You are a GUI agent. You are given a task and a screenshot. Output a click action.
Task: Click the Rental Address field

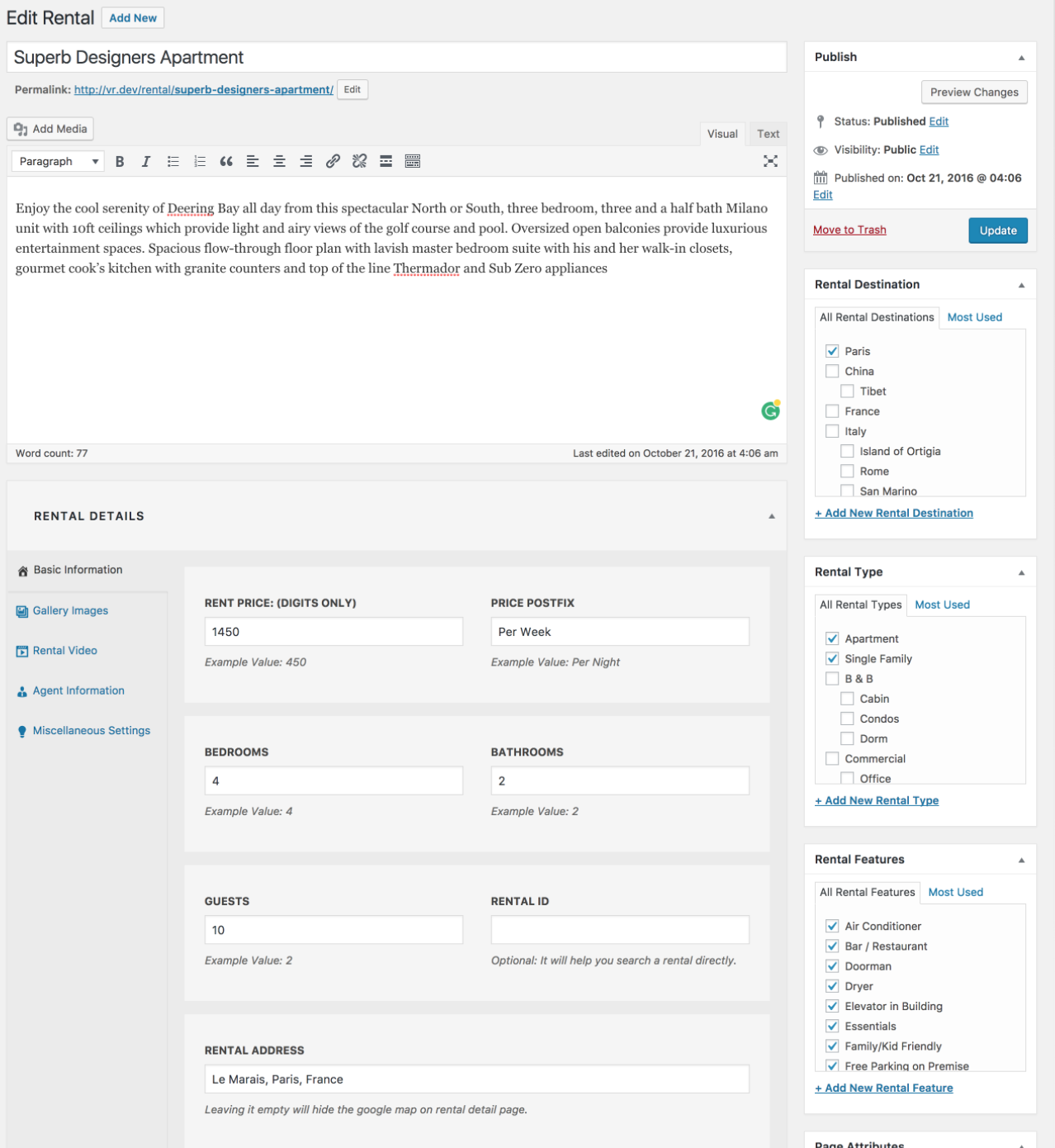[477, 1079]
